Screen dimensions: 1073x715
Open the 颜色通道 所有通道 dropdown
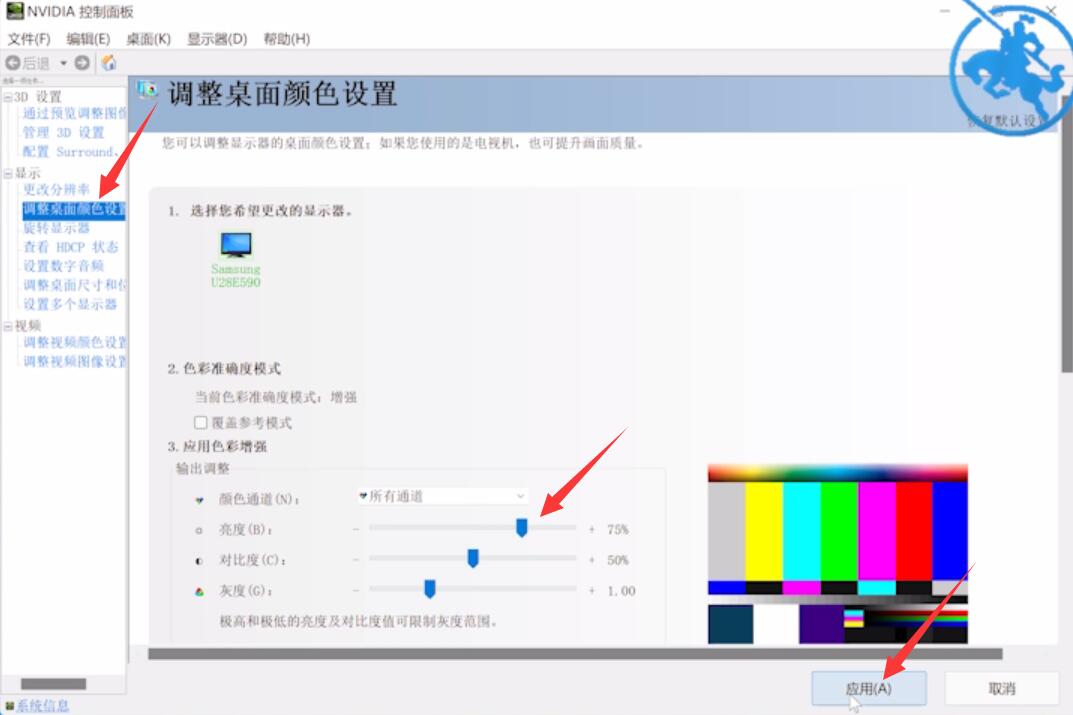click(442, 496)
